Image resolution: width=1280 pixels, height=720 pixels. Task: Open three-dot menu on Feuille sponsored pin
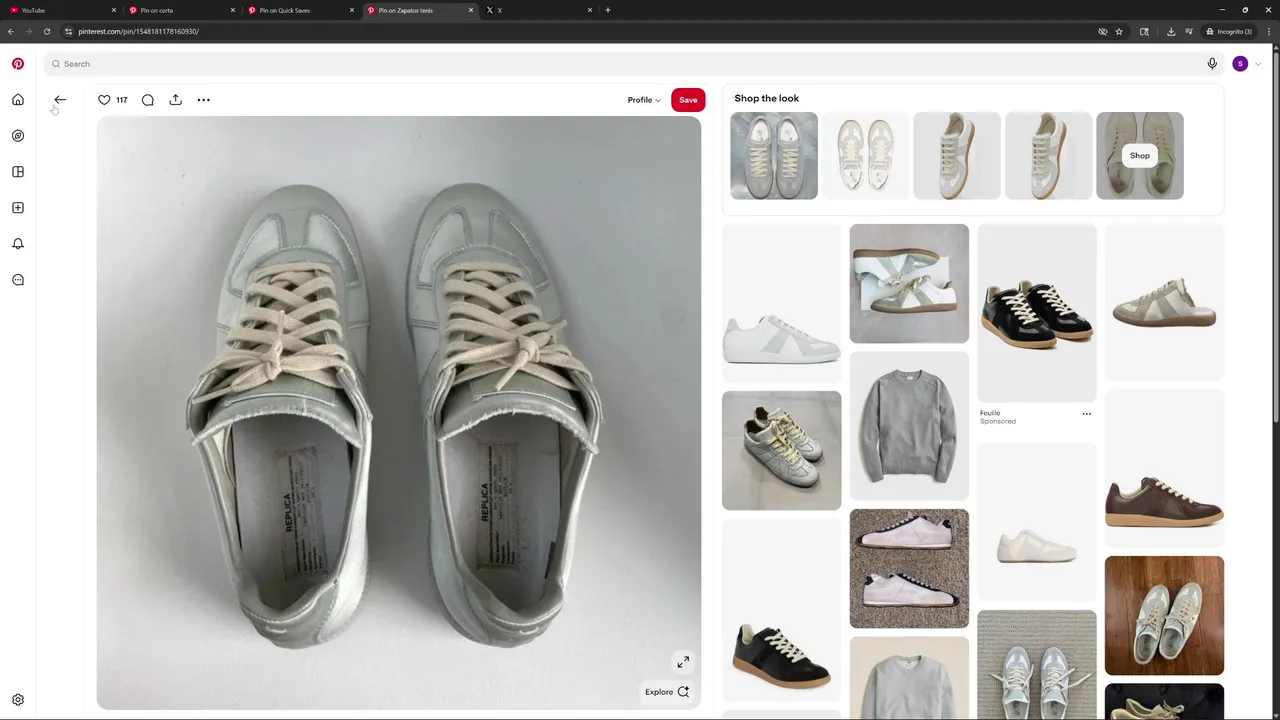(1087, 414)
